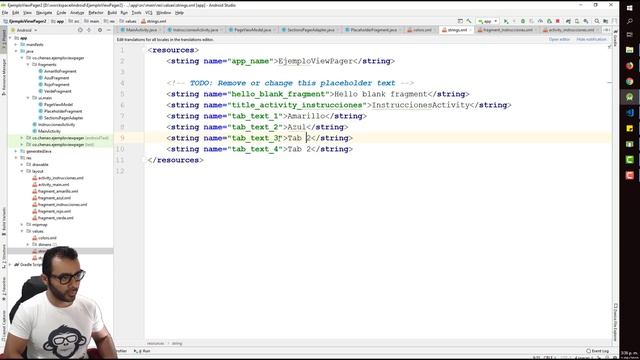Toggle the Build Variants side tab
This screenshot has width=640, height=360.
click(4, 222)
